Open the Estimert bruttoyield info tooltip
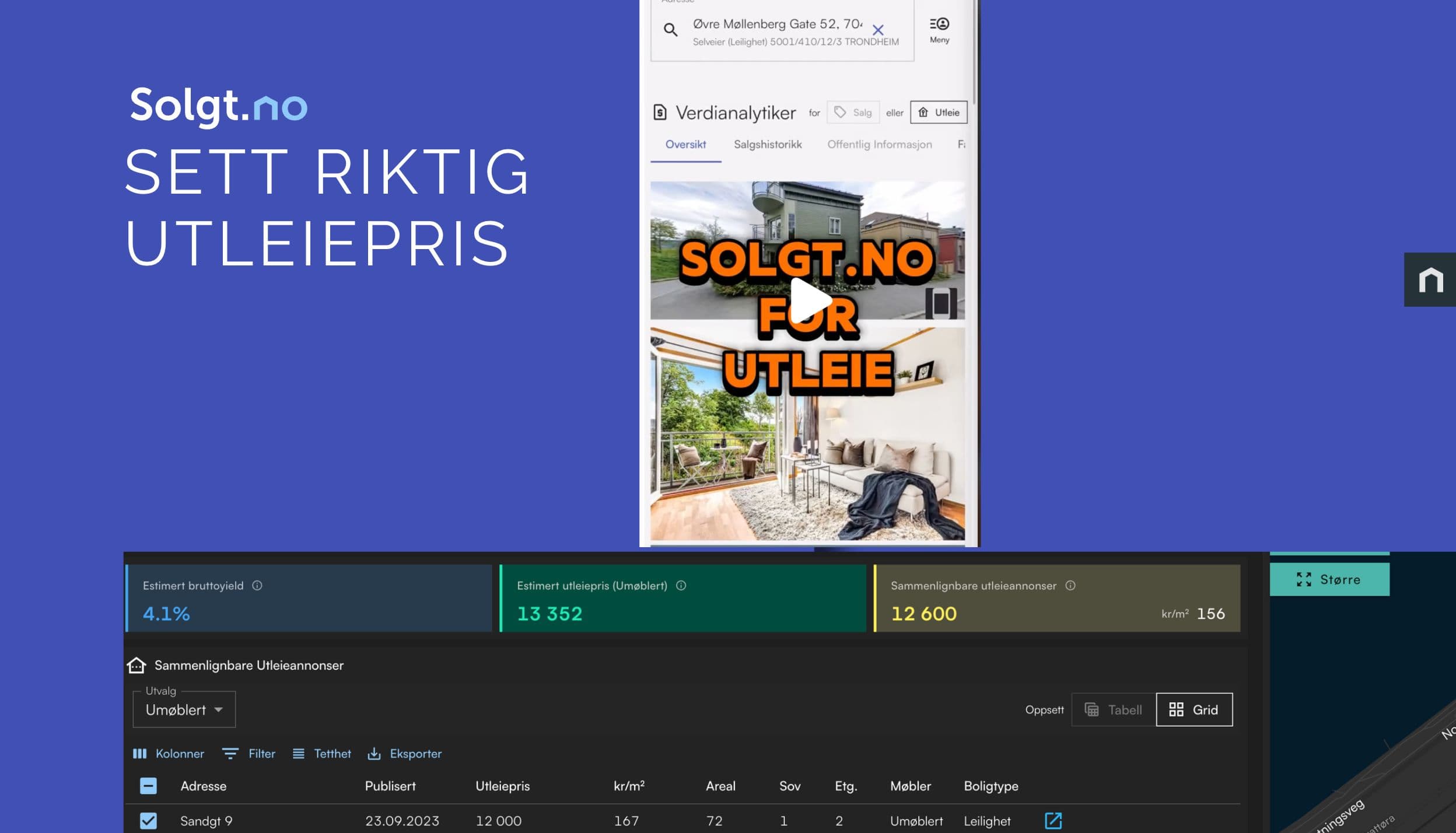Screen dimensions: 1456x833 coord(257,586)
